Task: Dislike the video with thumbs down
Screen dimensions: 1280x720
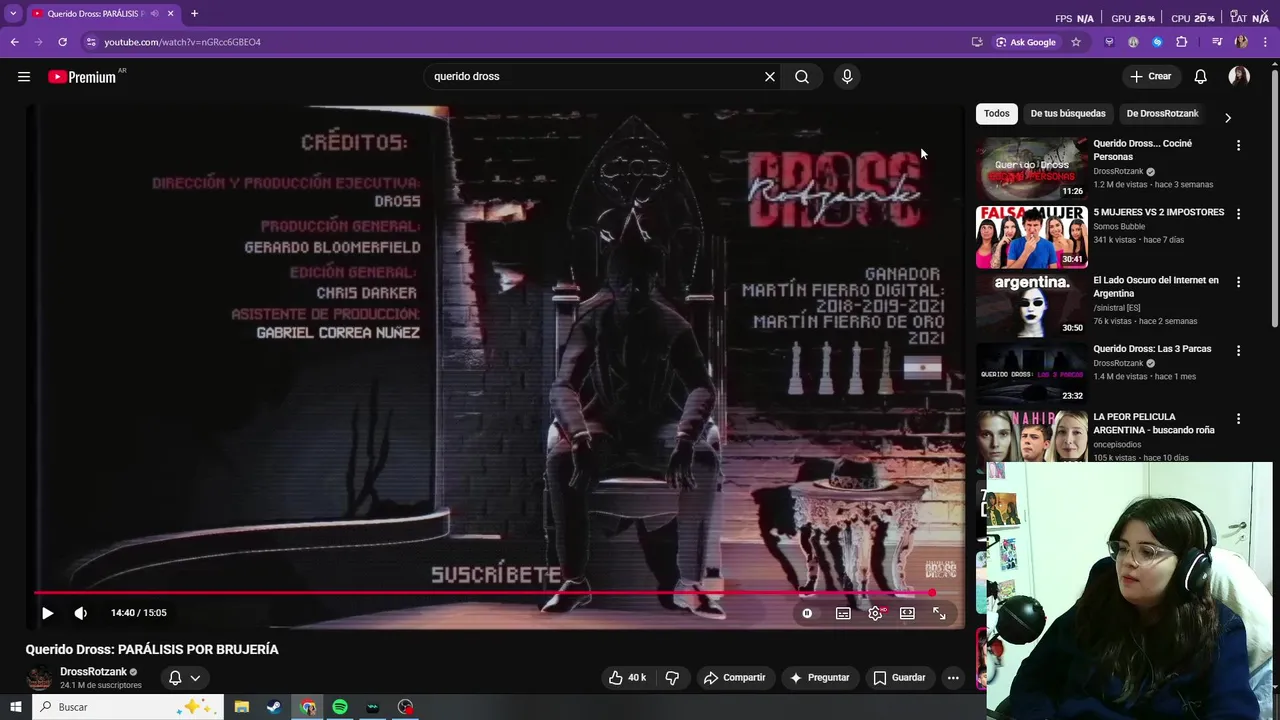Action: 672,677
